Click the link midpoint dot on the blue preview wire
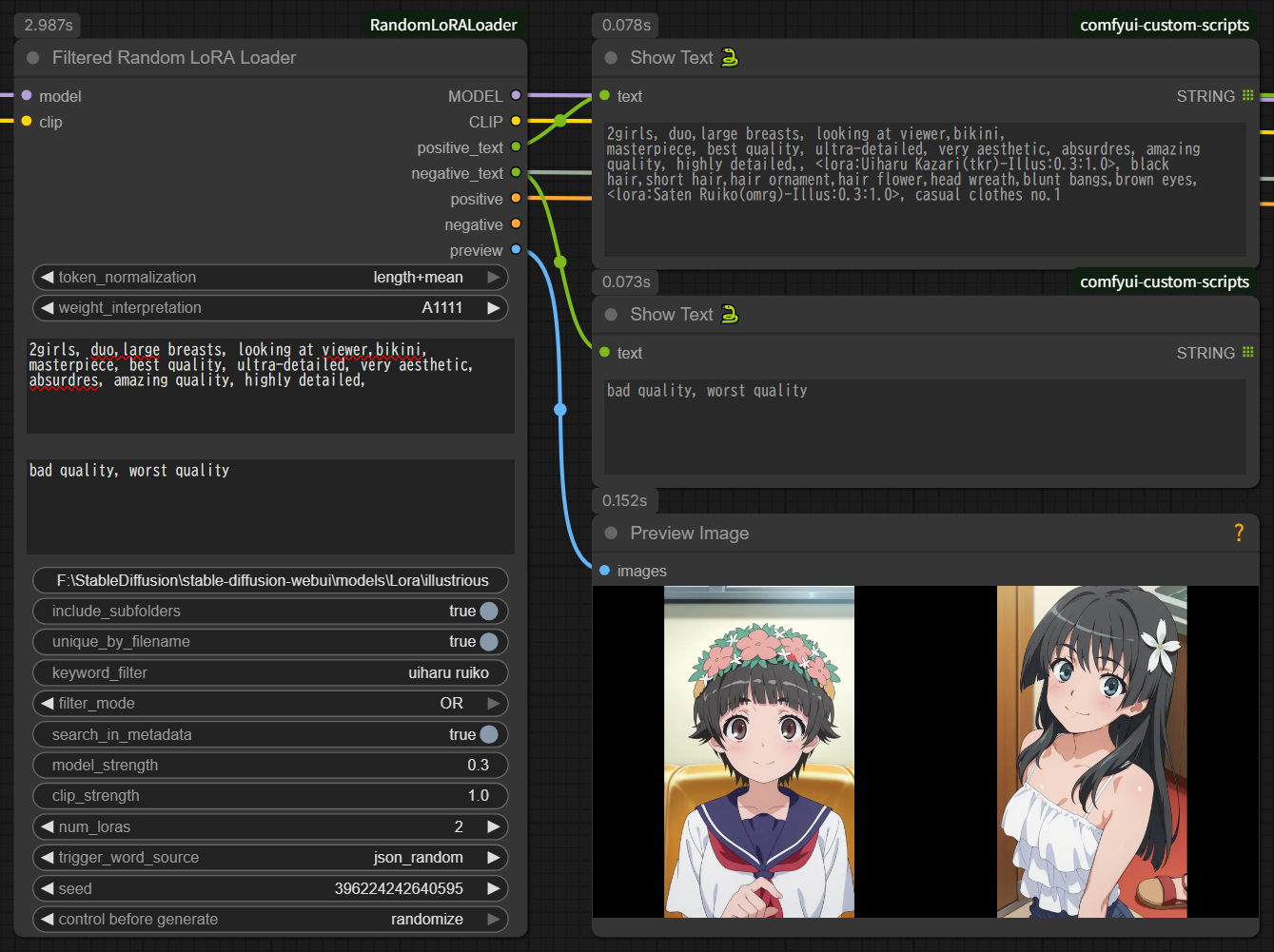Screen dimensions: 1274x952 [x=560, y=409]
